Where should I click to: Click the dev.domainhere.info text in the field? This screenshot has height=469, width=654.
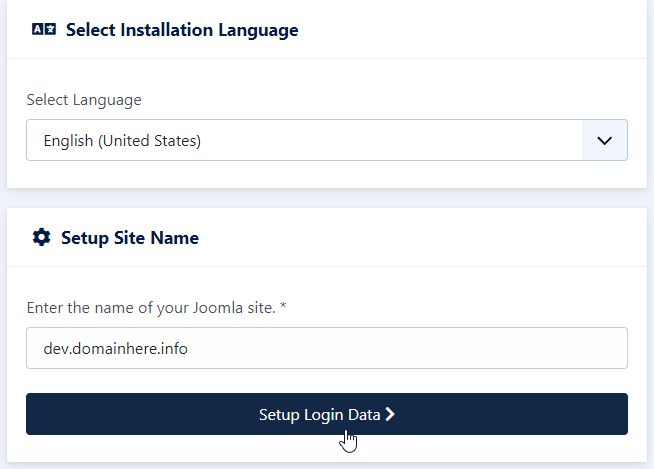click(116, 348)
